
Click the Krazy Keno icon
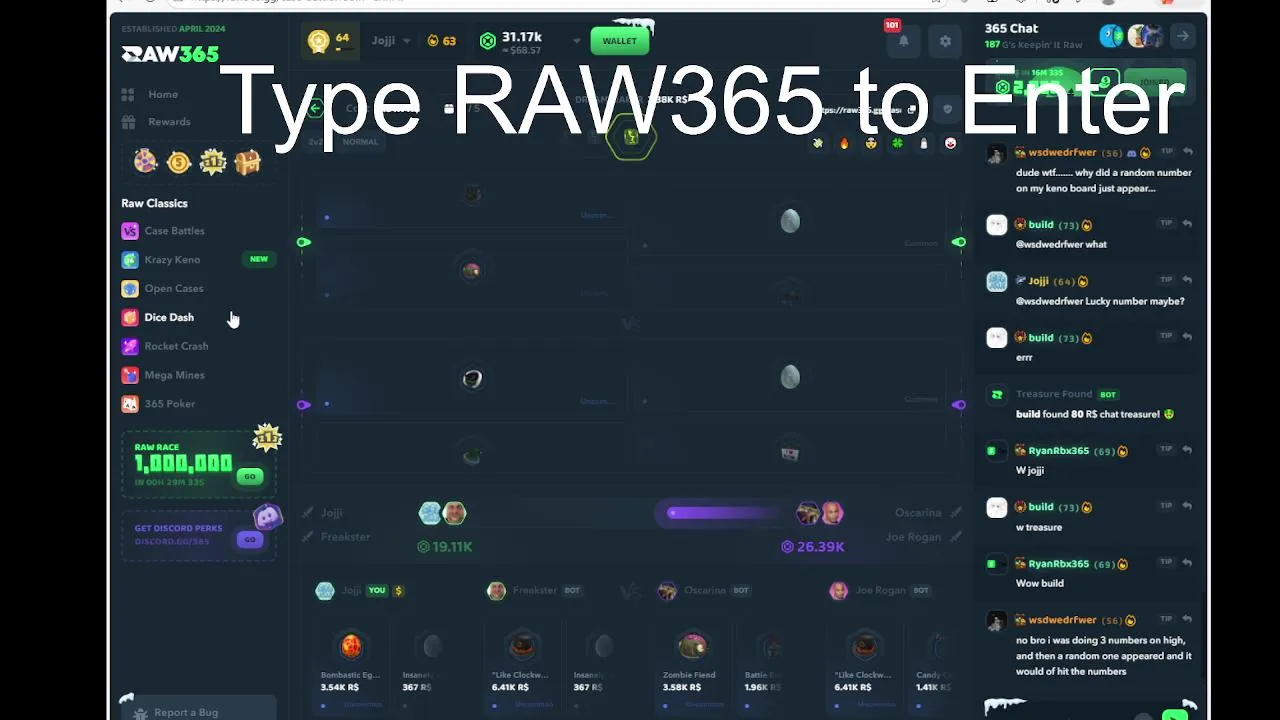(130, 260)
